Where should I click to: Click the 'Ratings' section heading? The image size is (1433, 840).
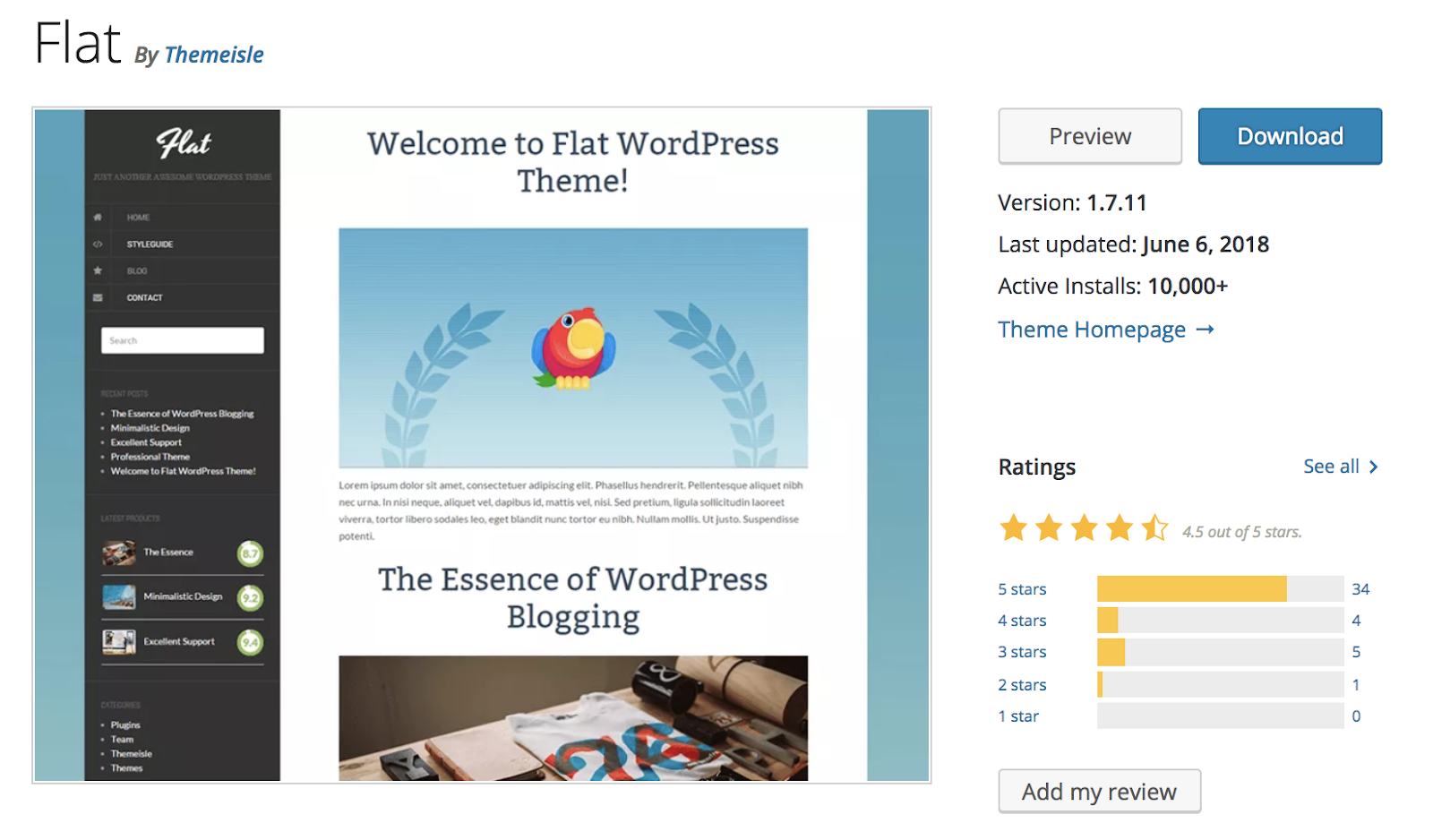click(x=1037, y=467)
